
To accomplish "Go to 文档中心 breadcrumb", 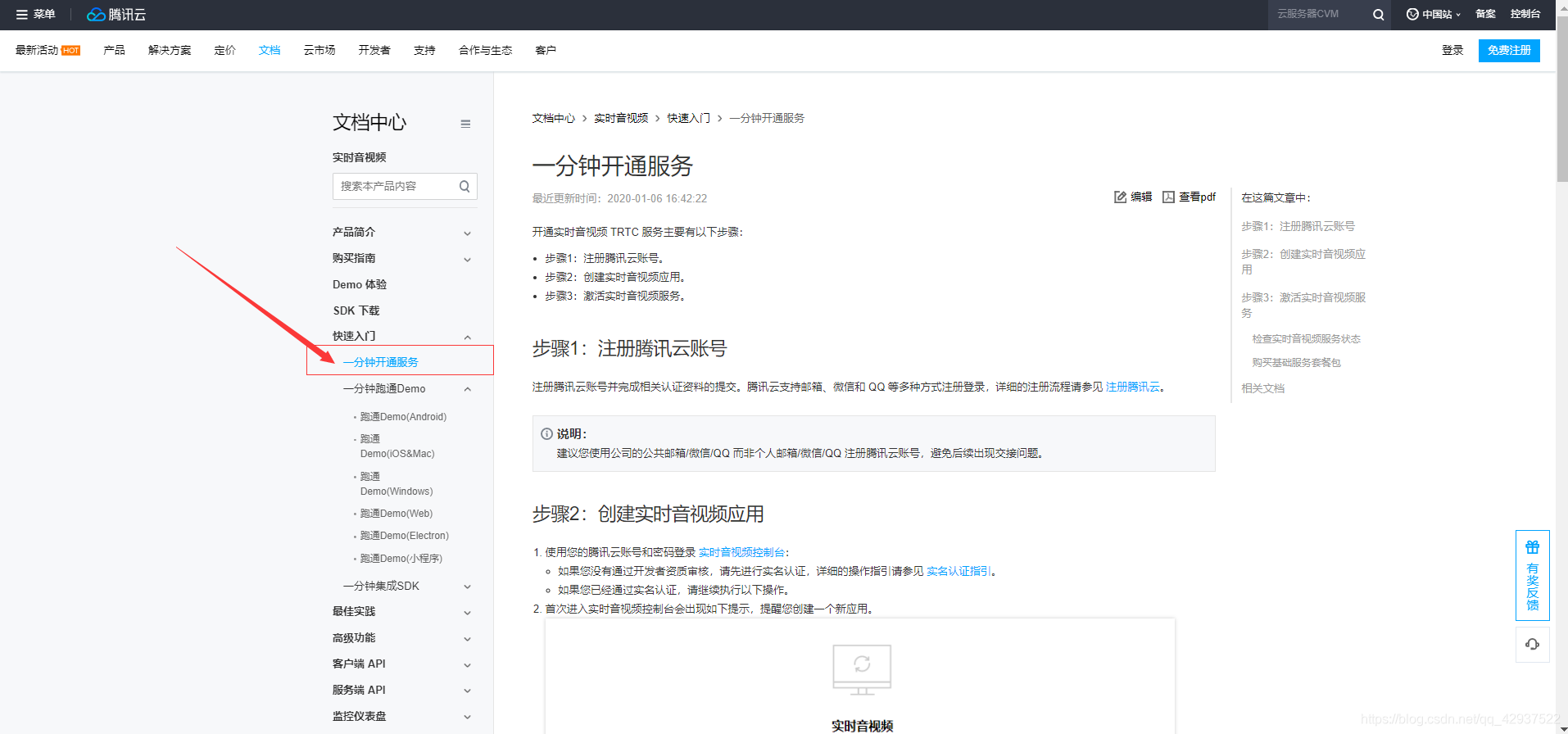I will tap(554, 118).
